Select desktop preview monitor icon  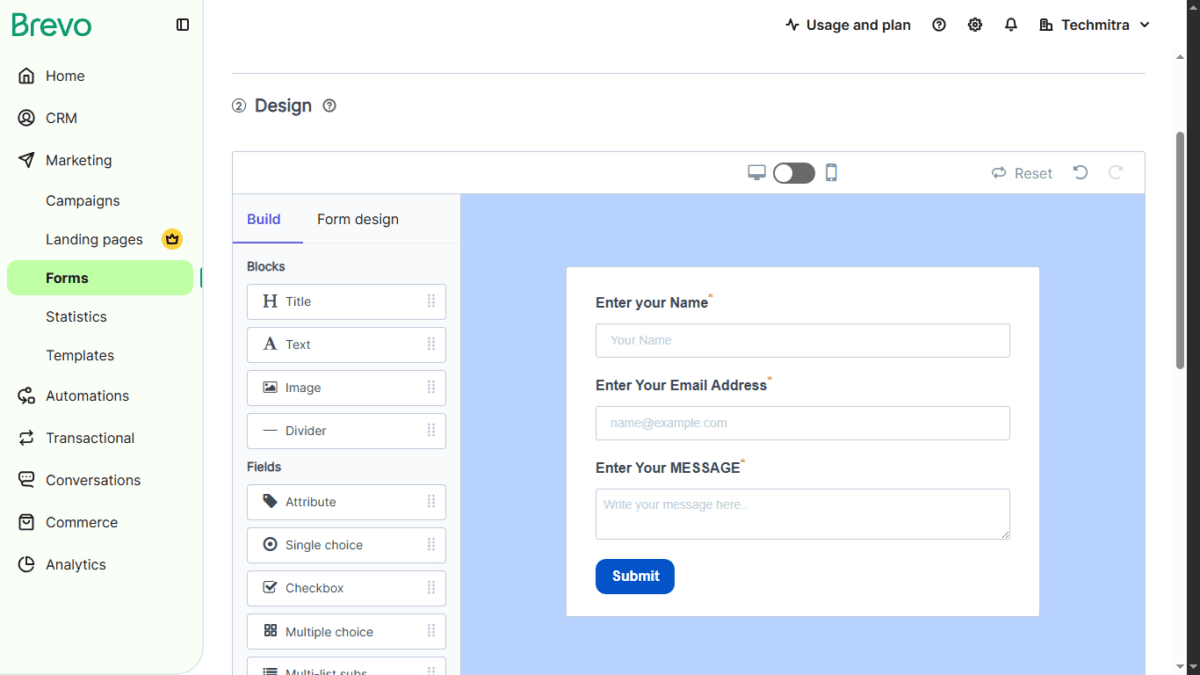pos(757,173)
